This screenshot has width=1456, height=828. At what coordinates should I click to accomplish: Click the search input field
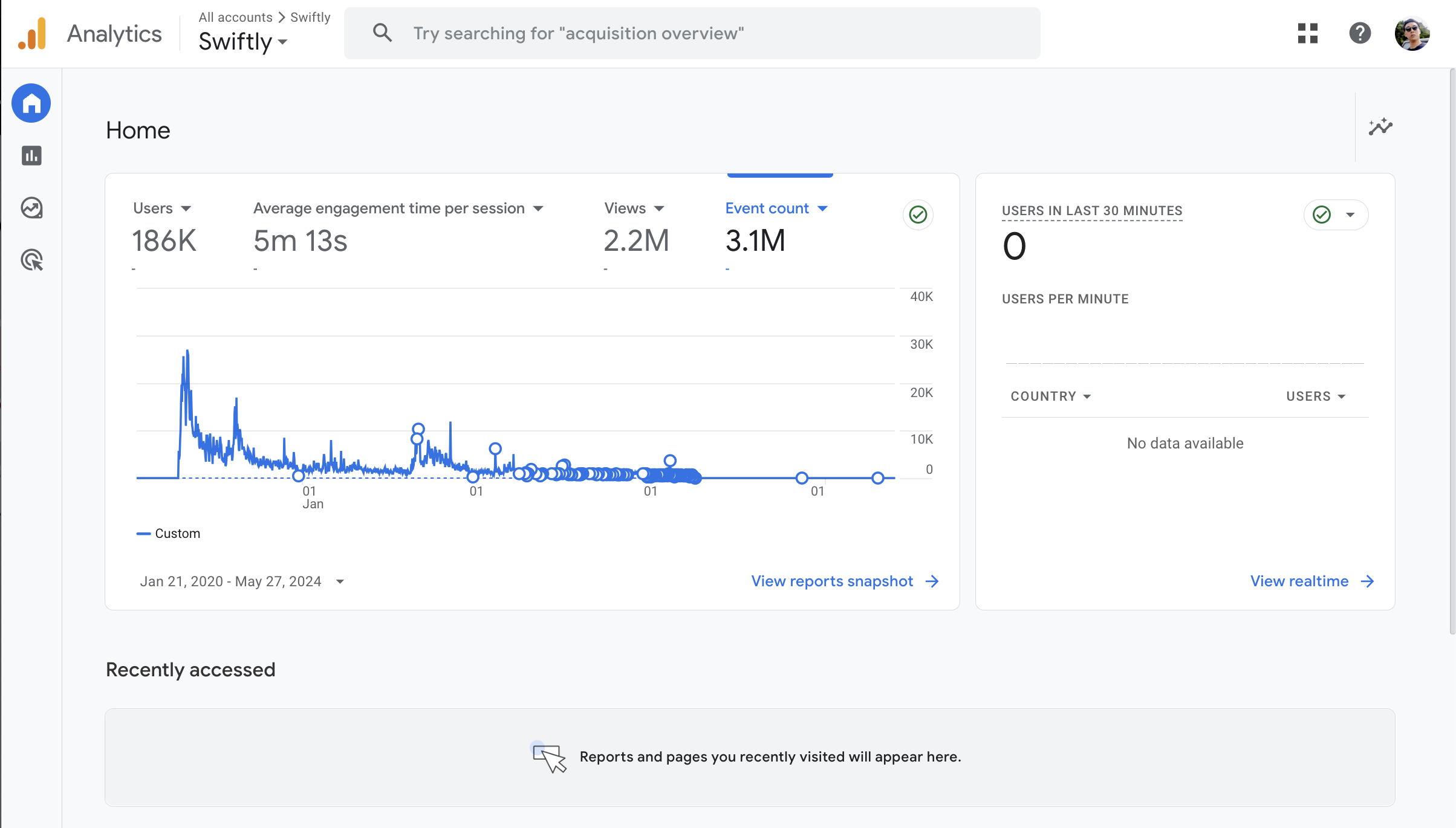click(x=692, y=33)
